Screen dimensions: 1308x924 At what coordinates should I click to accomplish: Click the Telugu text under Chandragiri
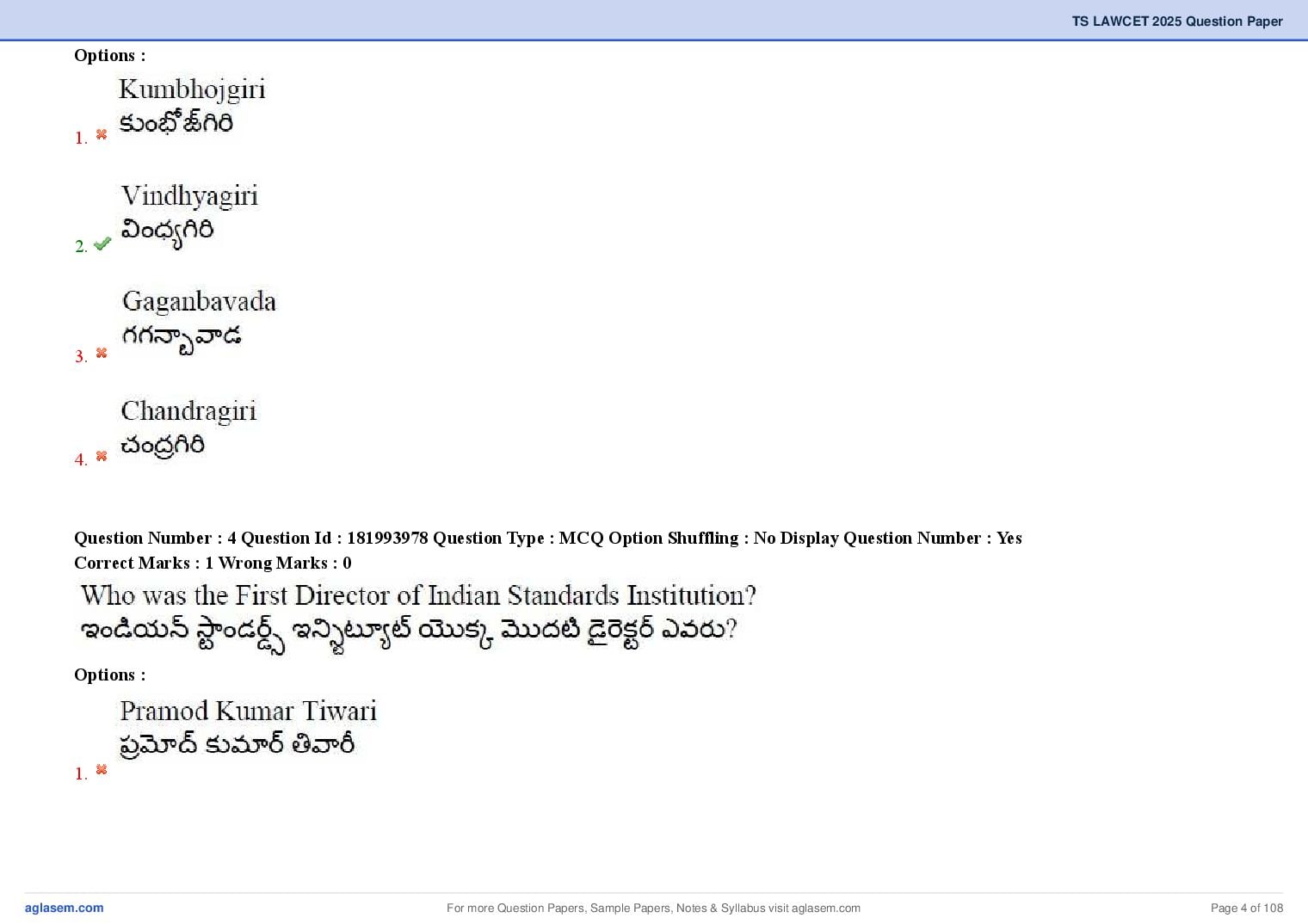coord(163,445)
